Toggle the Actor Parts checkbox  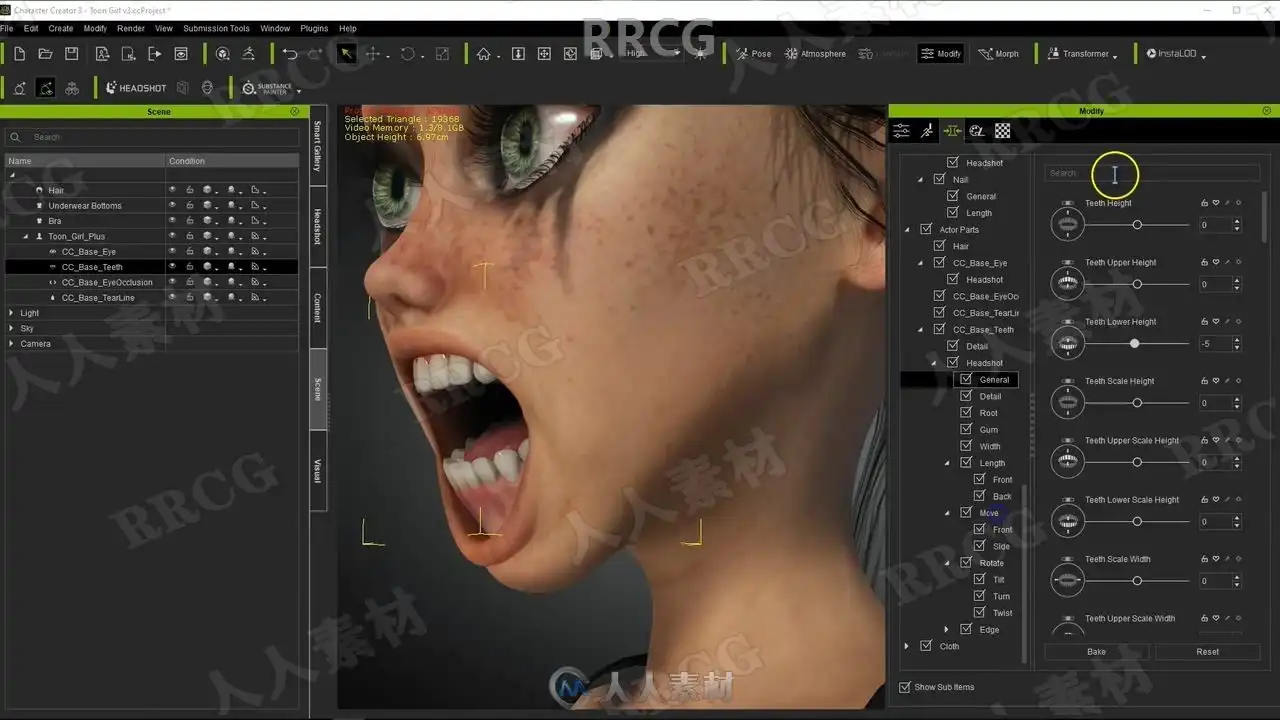(x=926, y=230)
